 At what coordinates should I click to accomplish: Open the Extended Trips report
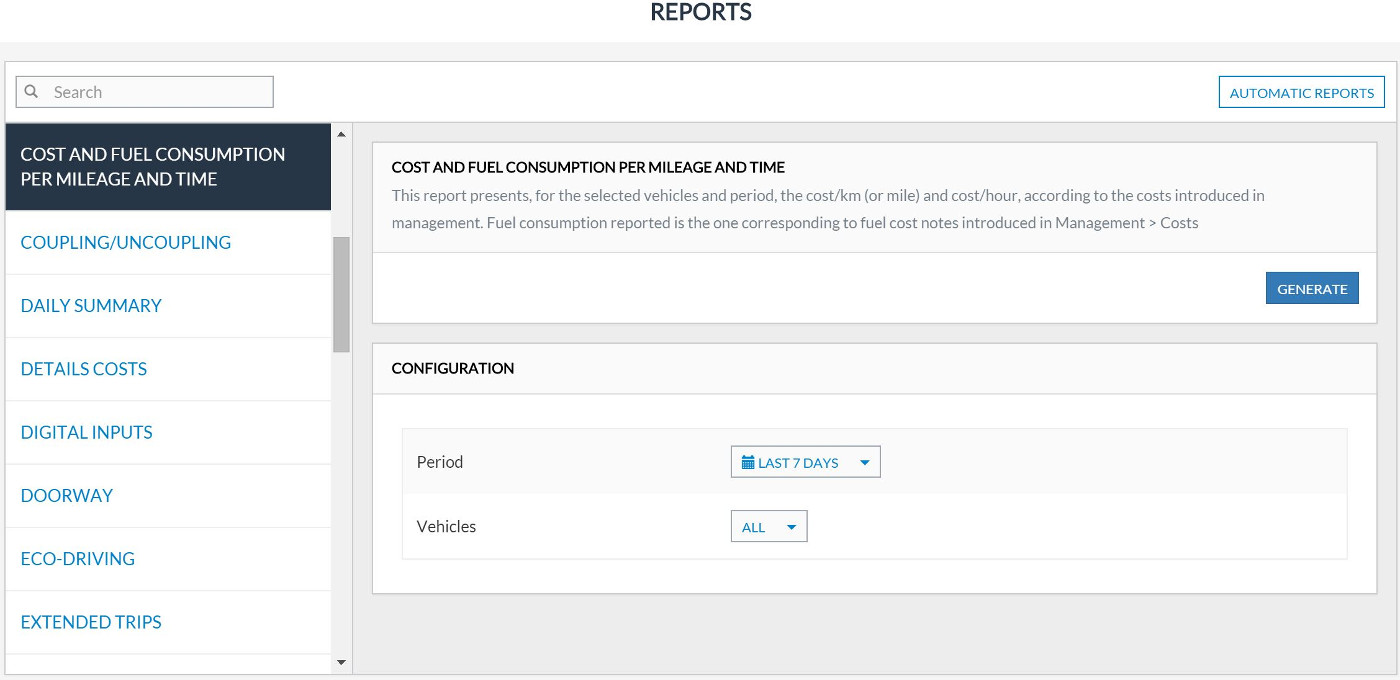91,622
